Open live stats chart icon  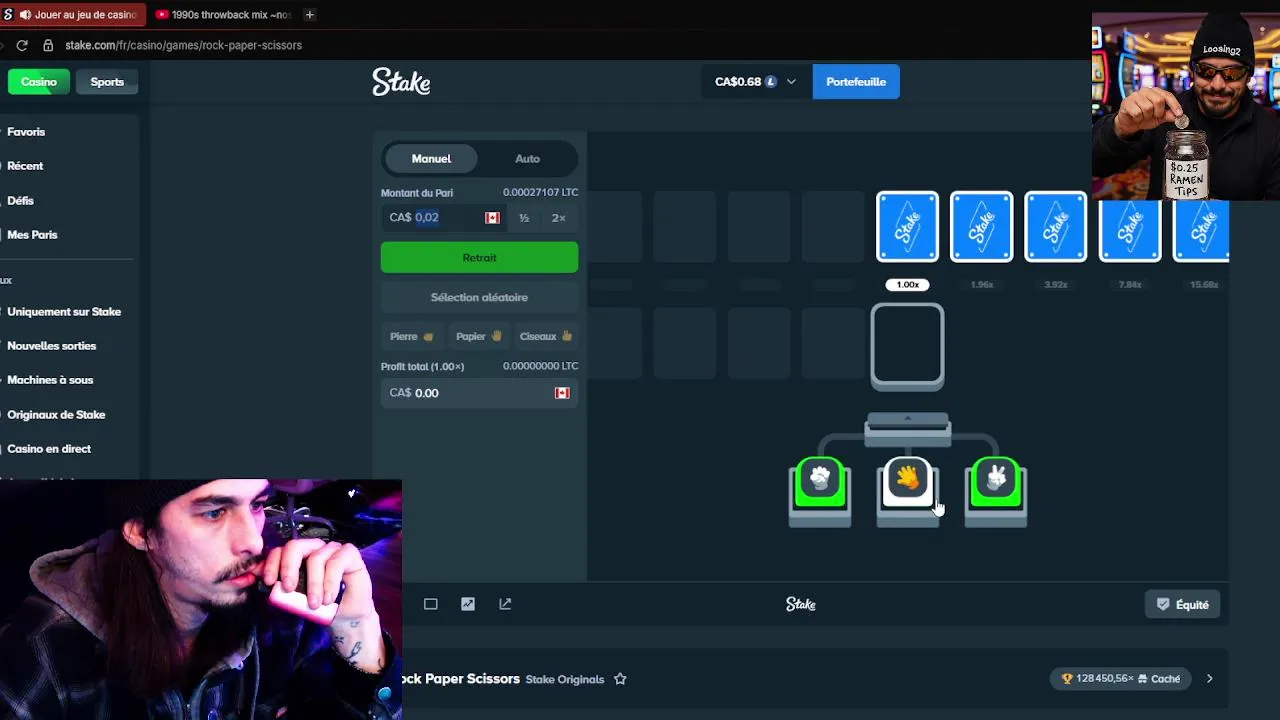pyautogui.click(x=468, y=604)
